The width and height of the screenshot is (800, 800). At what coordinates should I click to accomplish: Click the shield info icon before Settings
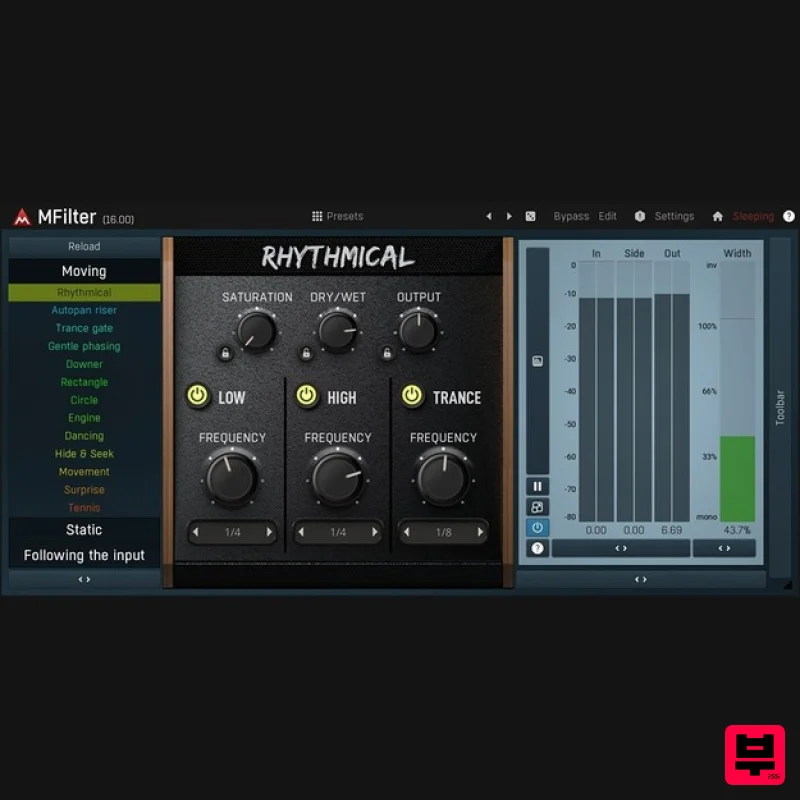tap(639, 216)
